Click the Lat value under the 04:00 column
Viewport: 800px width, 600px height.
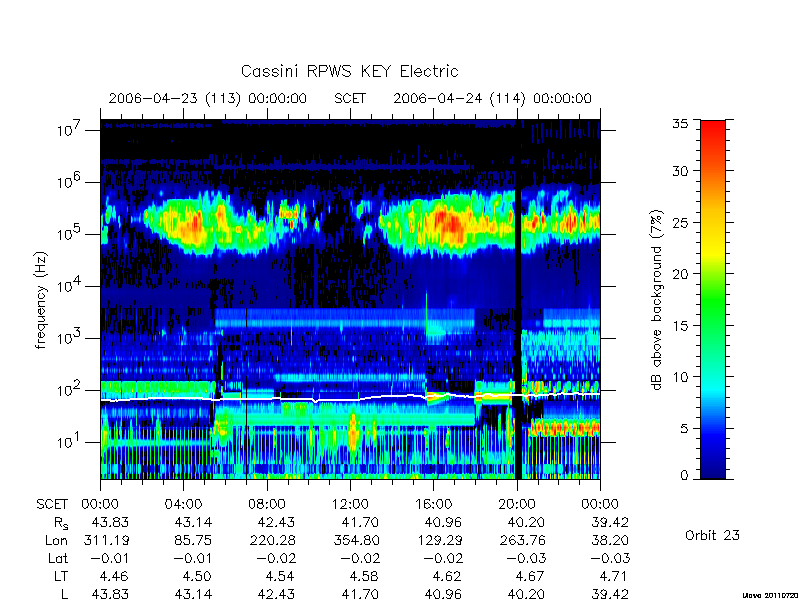pos(192,559)
